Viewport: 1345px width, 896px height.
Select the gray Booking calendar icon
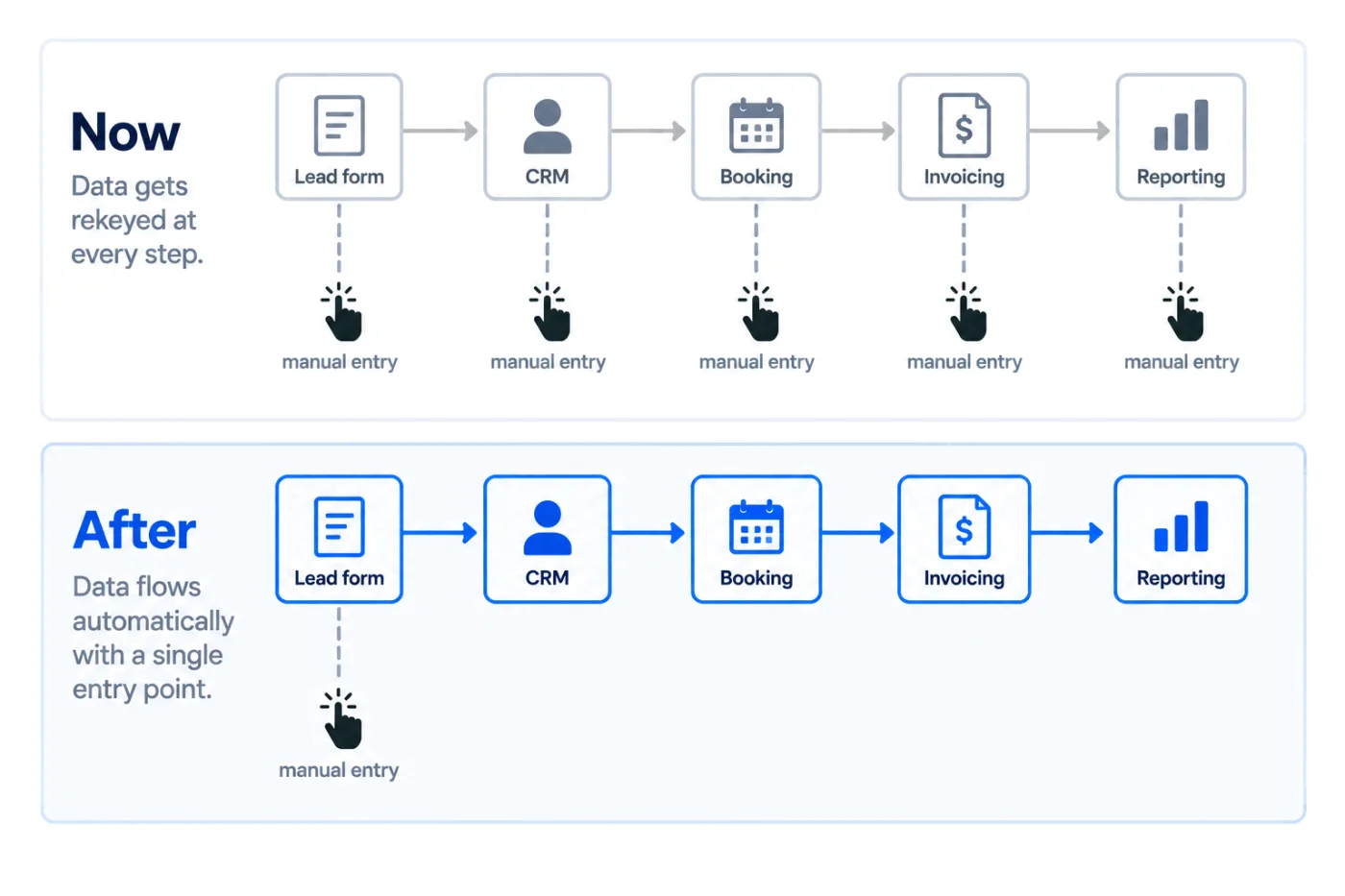[x=756, y=126]
